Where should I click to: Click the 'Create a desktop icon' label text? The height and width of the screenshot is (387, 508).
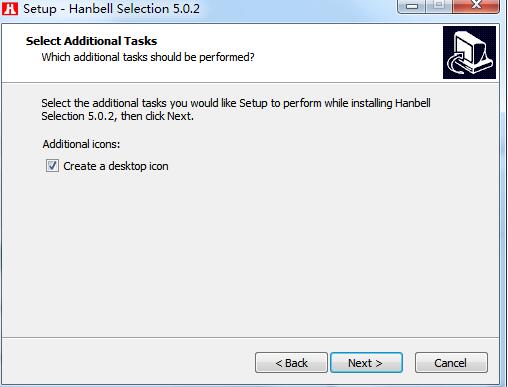point(116,166)
